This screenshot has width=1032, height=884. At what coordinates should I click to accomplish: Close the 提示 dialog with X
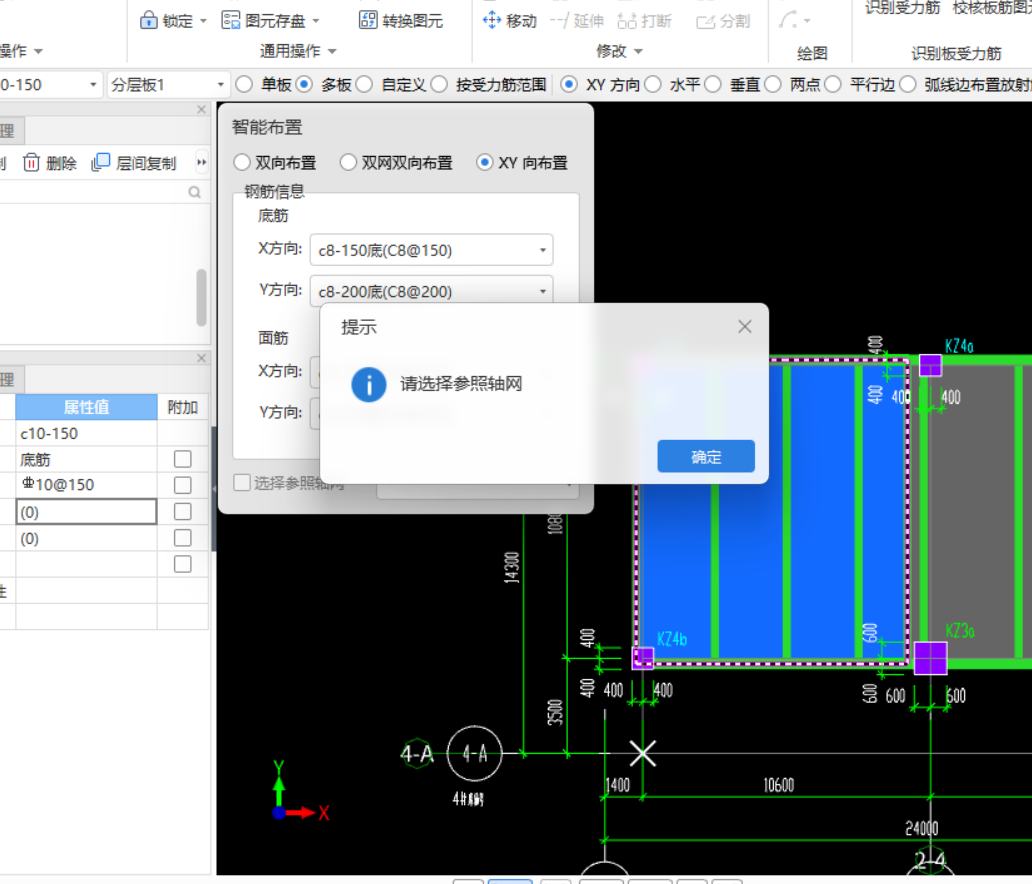(744, 326)
